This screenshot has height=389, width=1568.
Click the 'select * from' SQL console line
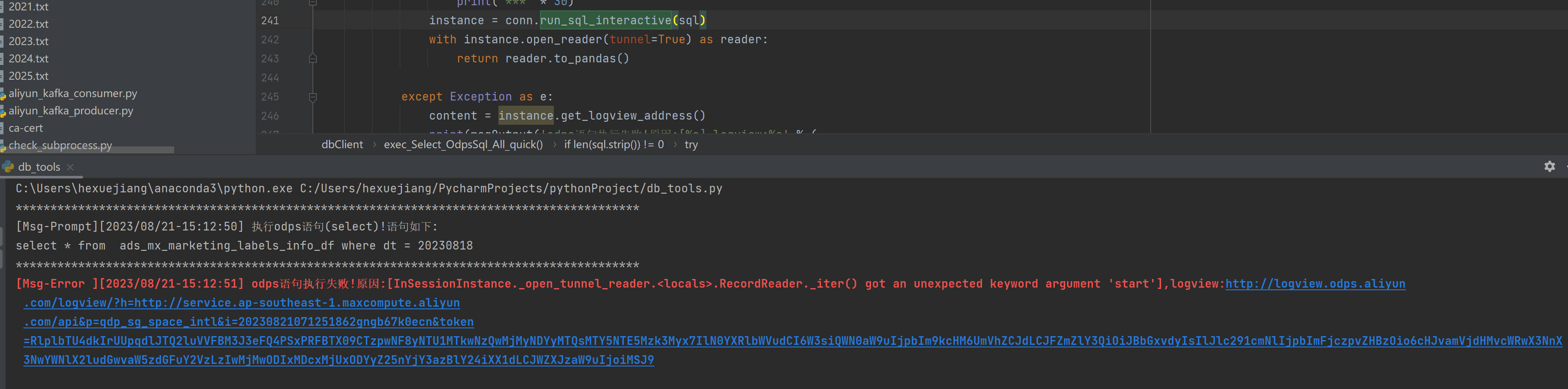click(x=244, y=246)
